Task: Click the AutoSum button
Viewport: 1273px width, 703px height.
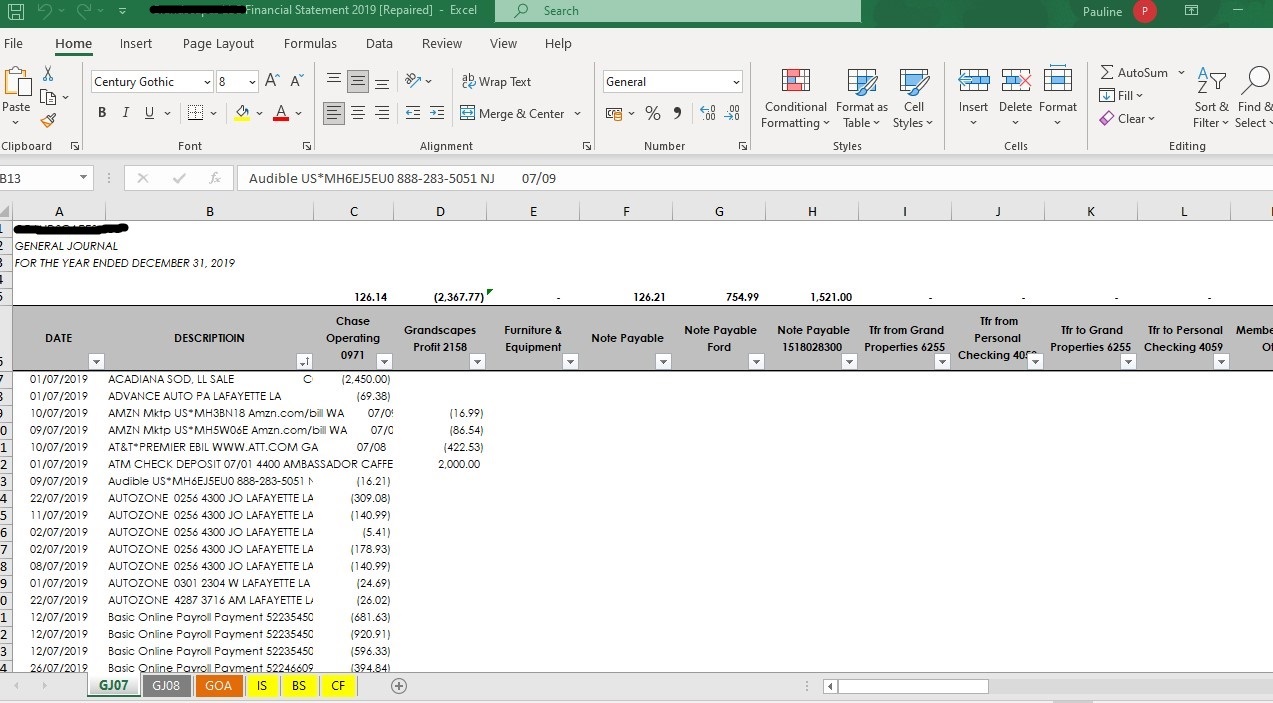Action: click(x=1133, y=73)
